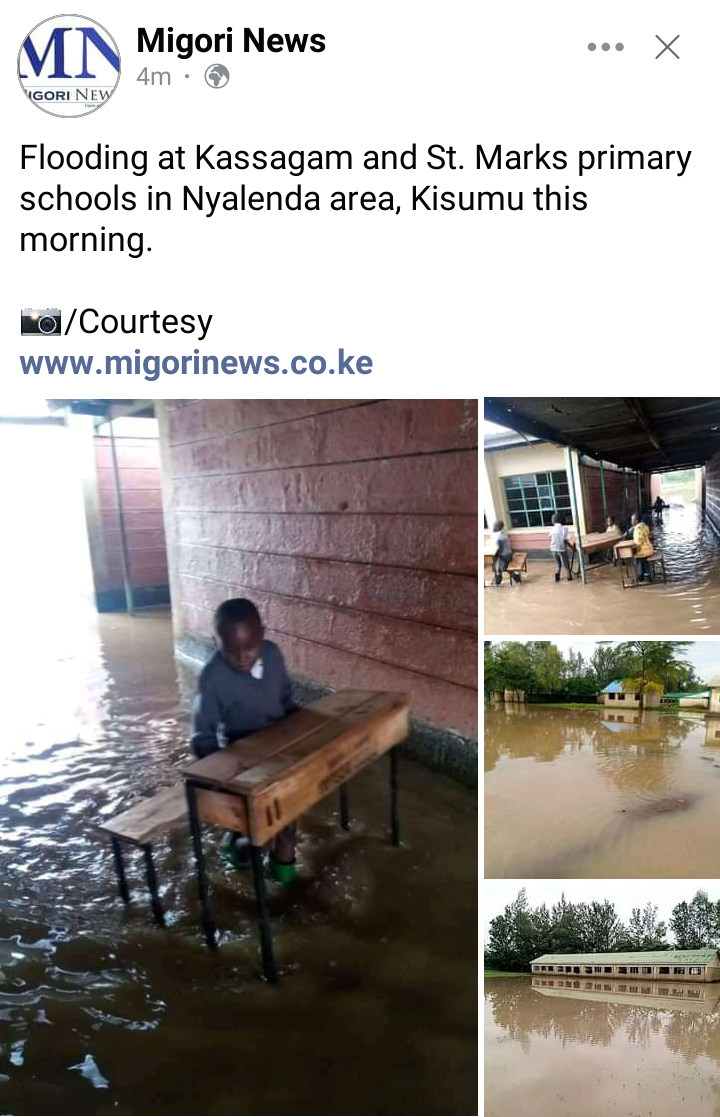Open photo of flooded long school building
This screenshot has width=720, height=1117.
click(602, 1001)
